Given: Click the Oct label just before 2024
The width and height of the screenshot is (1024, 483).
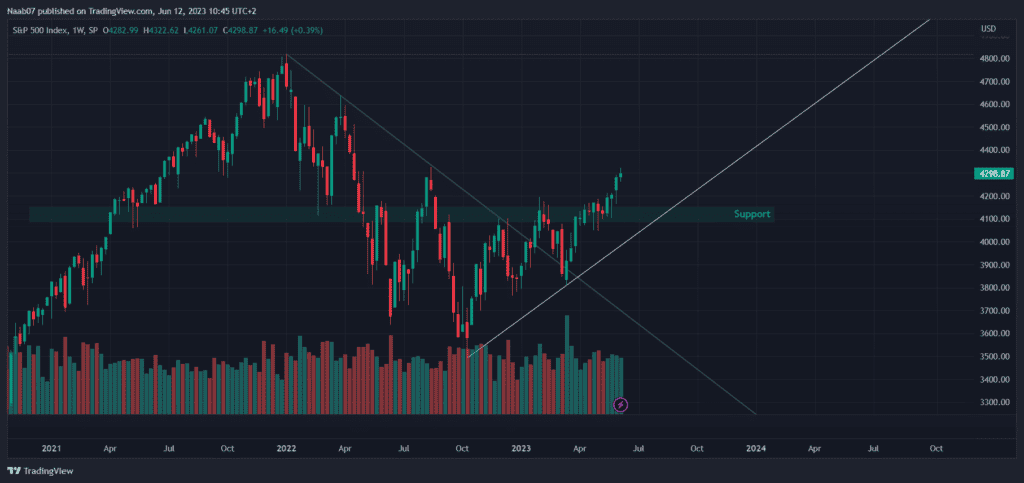Looking at the screenshot, I should coord(697,449).
